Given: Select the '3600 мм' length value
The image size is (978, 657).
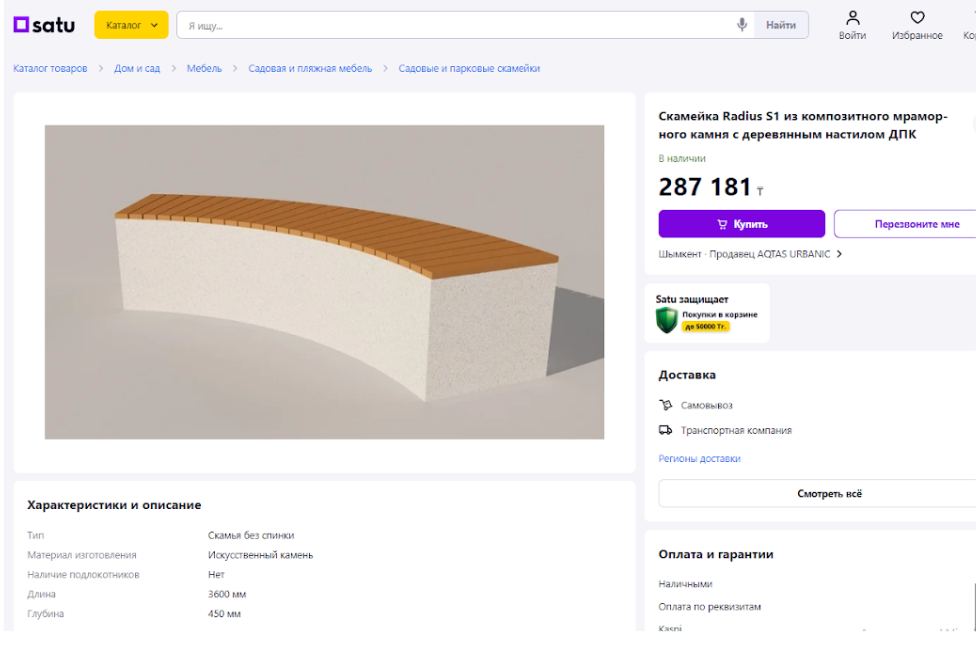Looking at the screenshot, I should 227,594.
